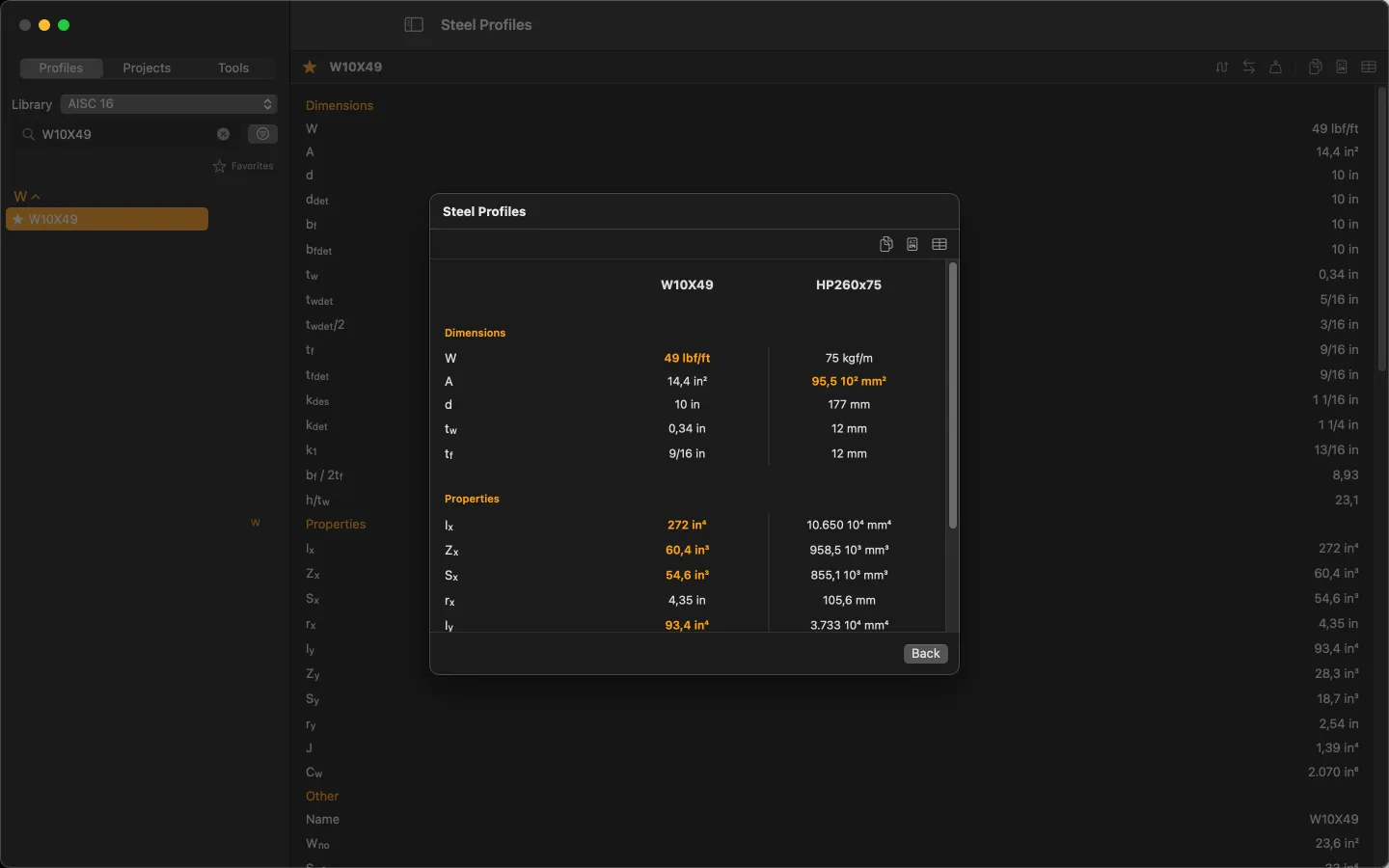Open the Library AISC 16 dropdown

point(169,103)
